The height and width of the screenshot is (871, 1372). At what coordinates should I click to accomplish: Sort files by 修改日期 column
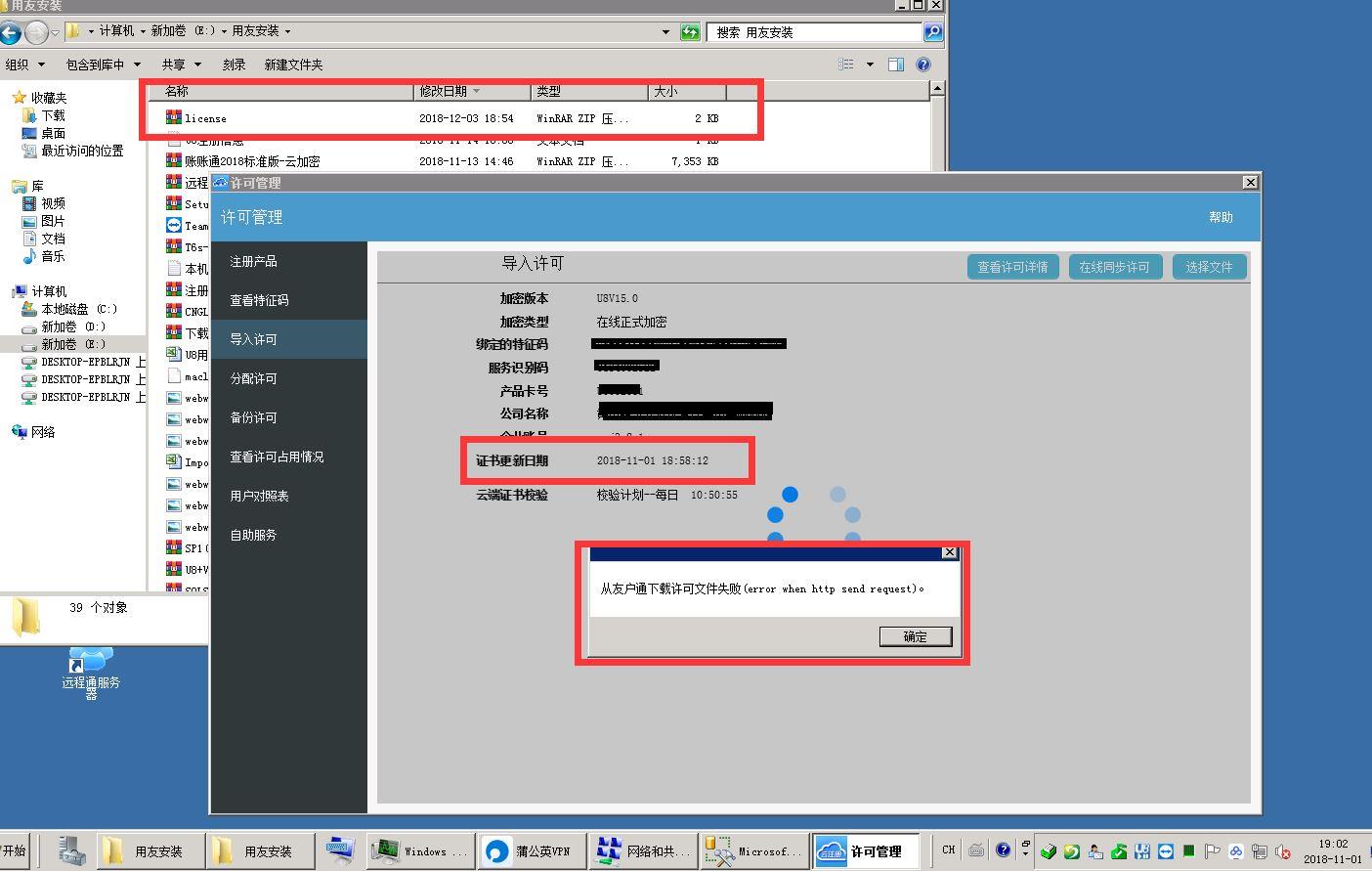pyautogui.click(x=473, y=91)
